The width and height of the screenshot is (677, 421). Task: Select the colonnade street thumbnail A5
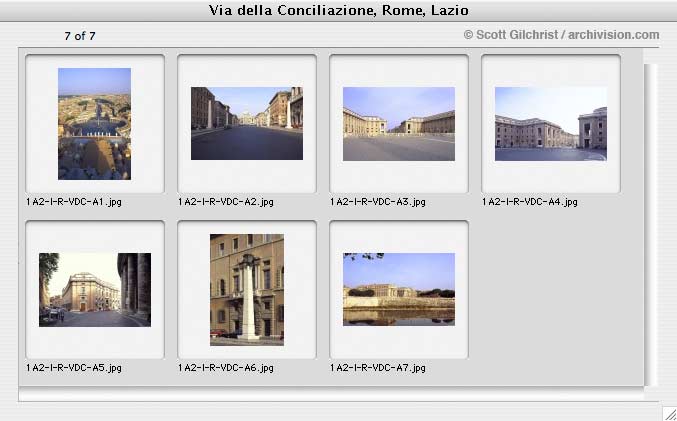click(95, 290)
